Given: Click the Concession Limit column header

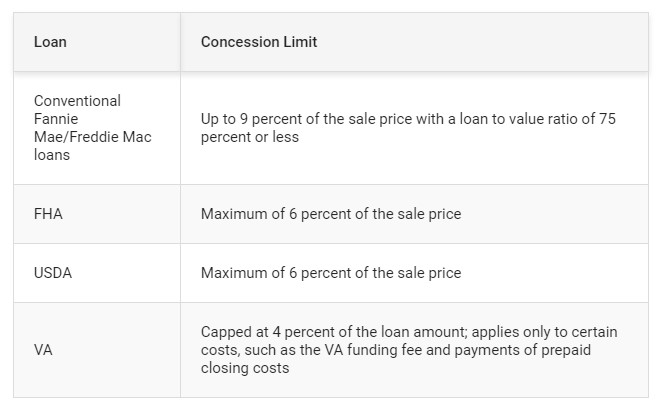Looking at the screenshot, I should (x=259, y=42).
